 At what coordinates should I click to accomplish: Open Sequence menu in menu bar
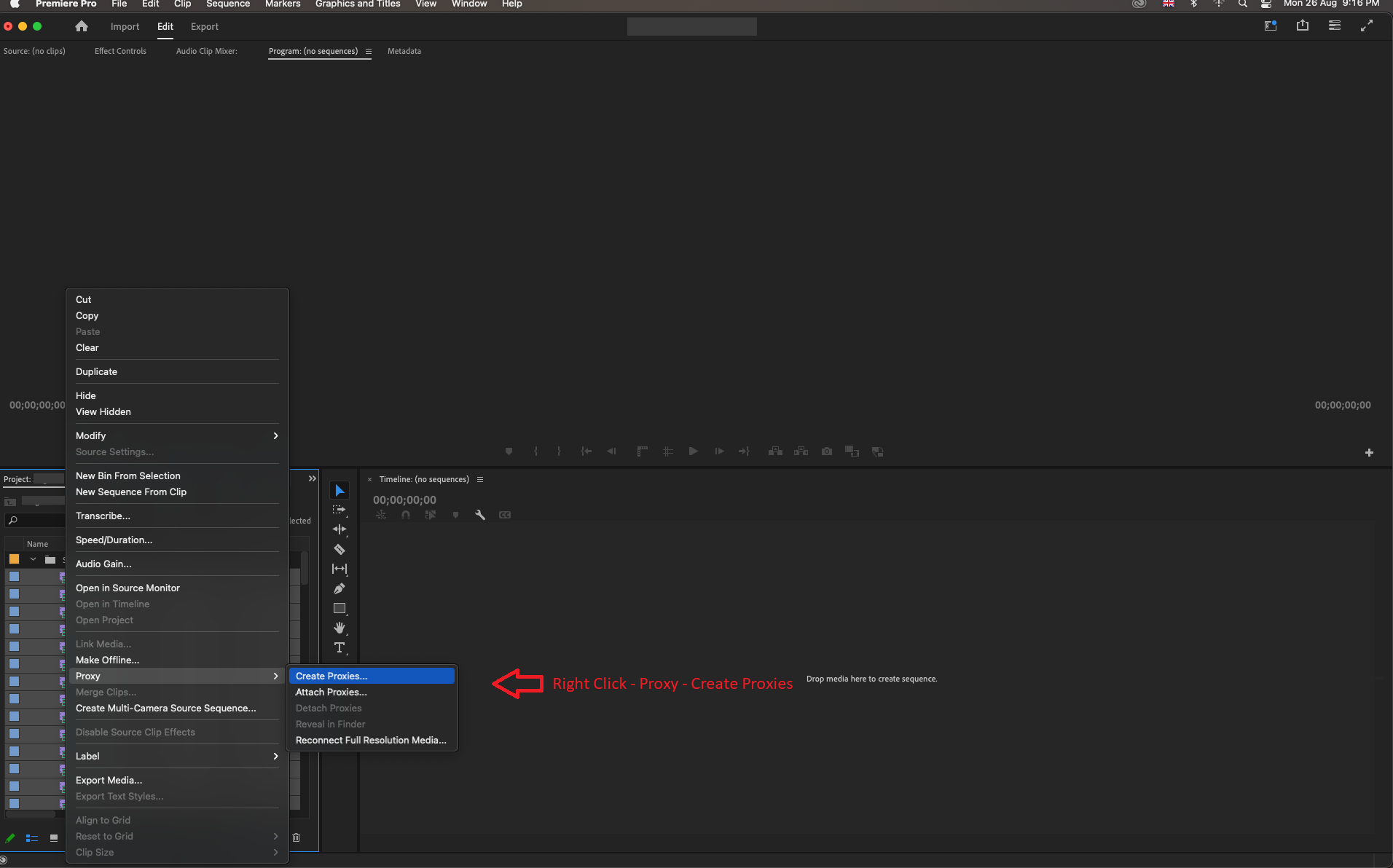[x=228, y=4]
